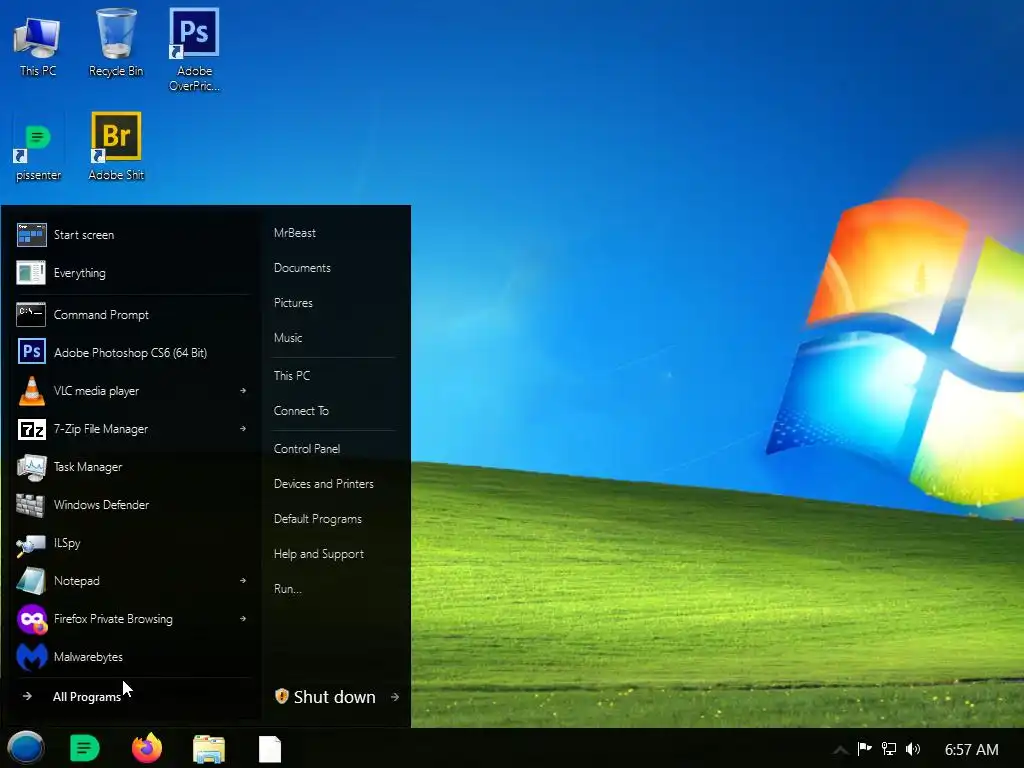Click the Notepad label
1024x768 pixels.
click(76, 581)
